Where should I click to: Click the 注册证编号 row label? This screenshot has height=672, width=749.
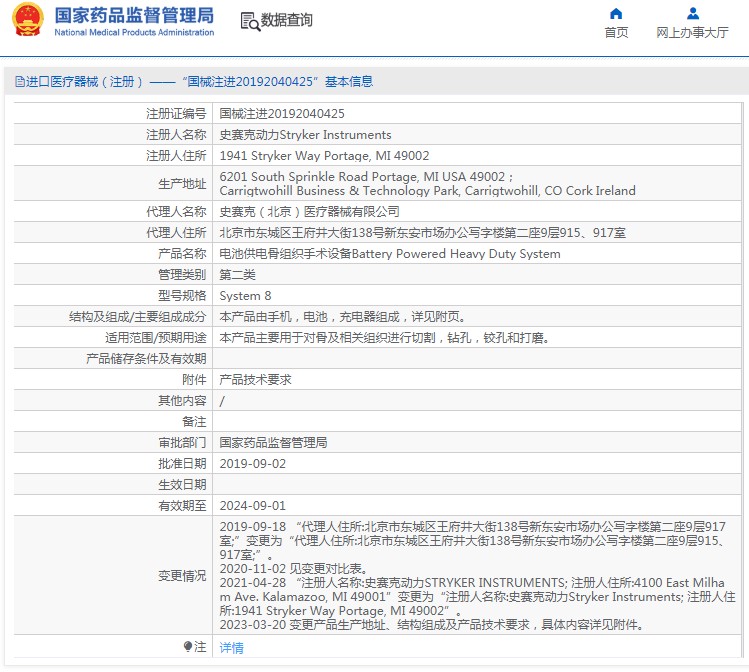tap(176, 114)
